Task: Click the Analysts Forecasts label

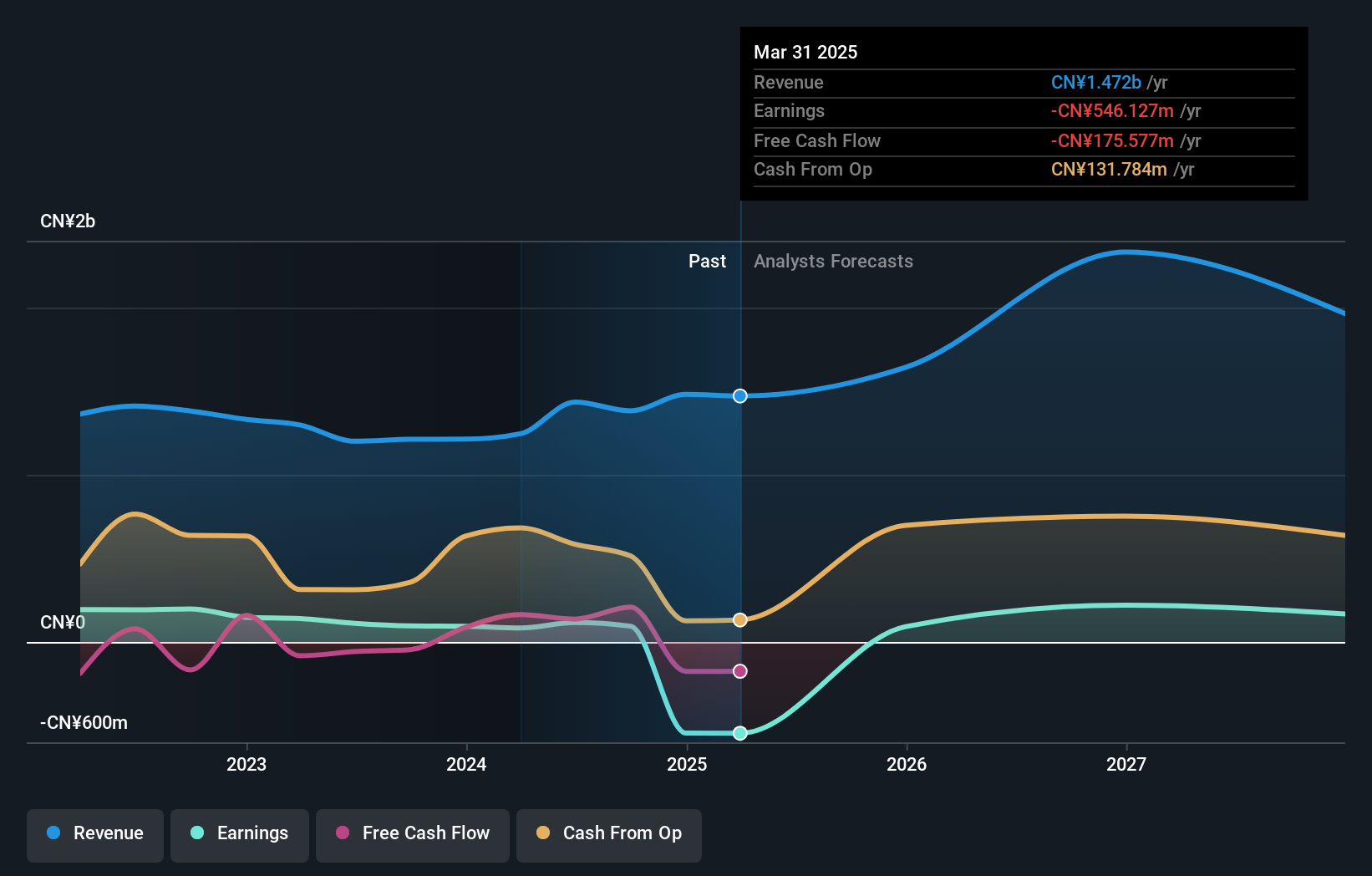Action: (833, 262)
